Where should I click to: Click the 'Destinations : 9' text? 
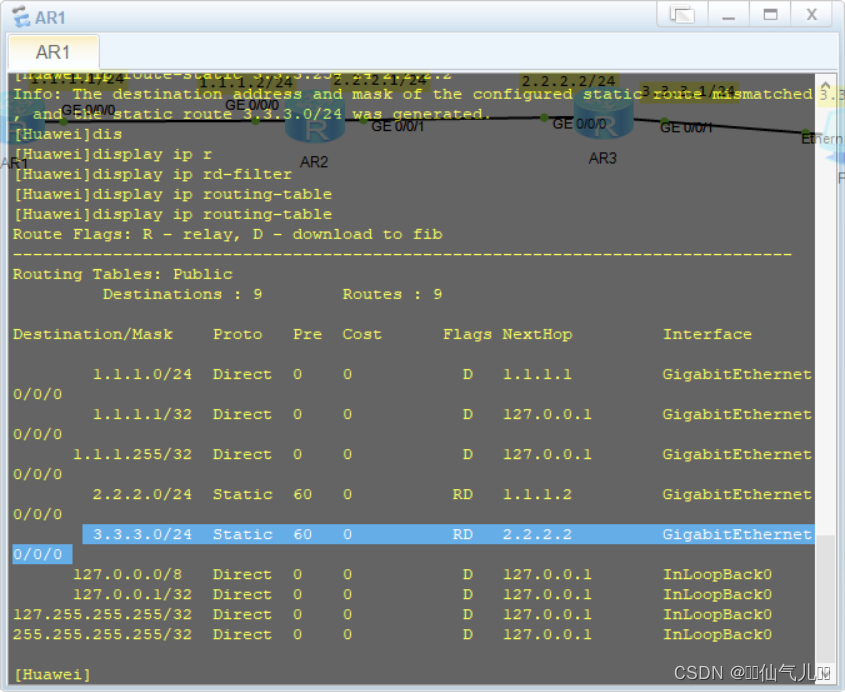point(183,294)
